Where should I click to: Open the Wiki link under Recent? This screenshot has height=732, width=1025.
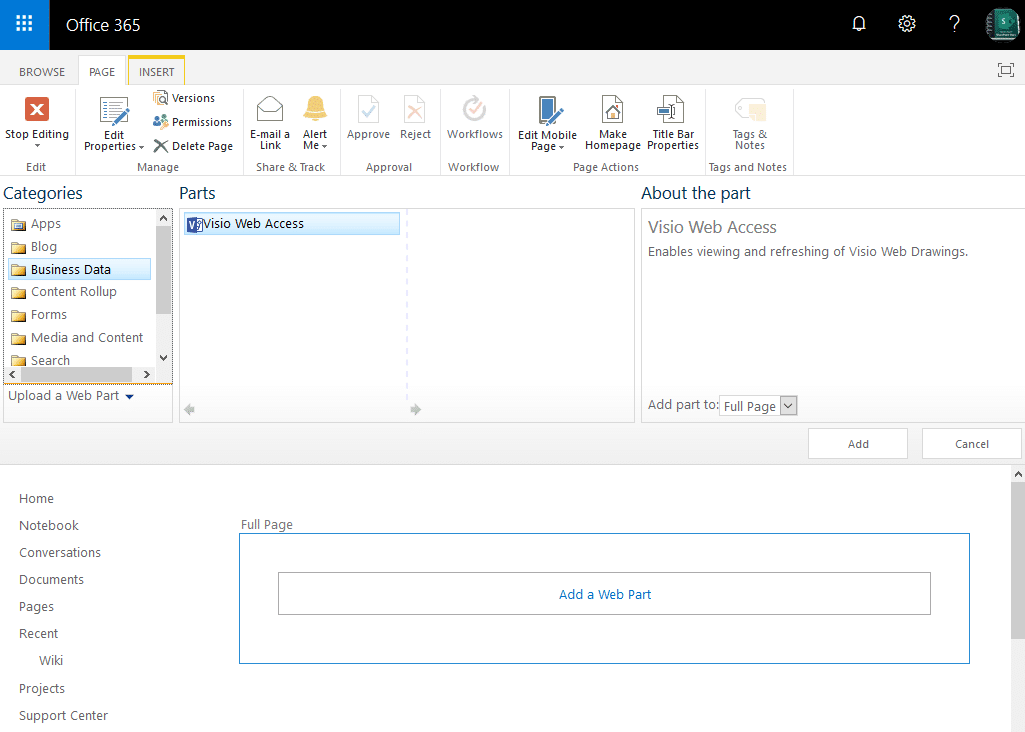[51, 661]
